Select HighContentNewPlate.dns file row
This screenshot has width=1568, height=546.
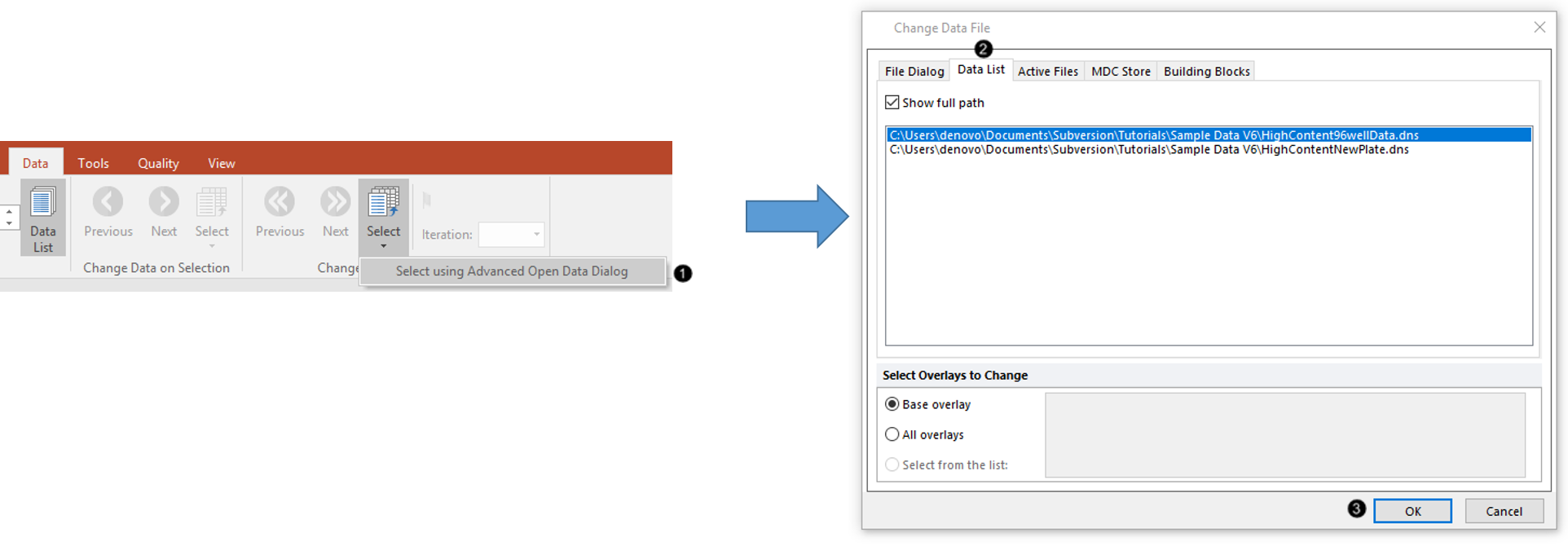tap(1209, 150)
